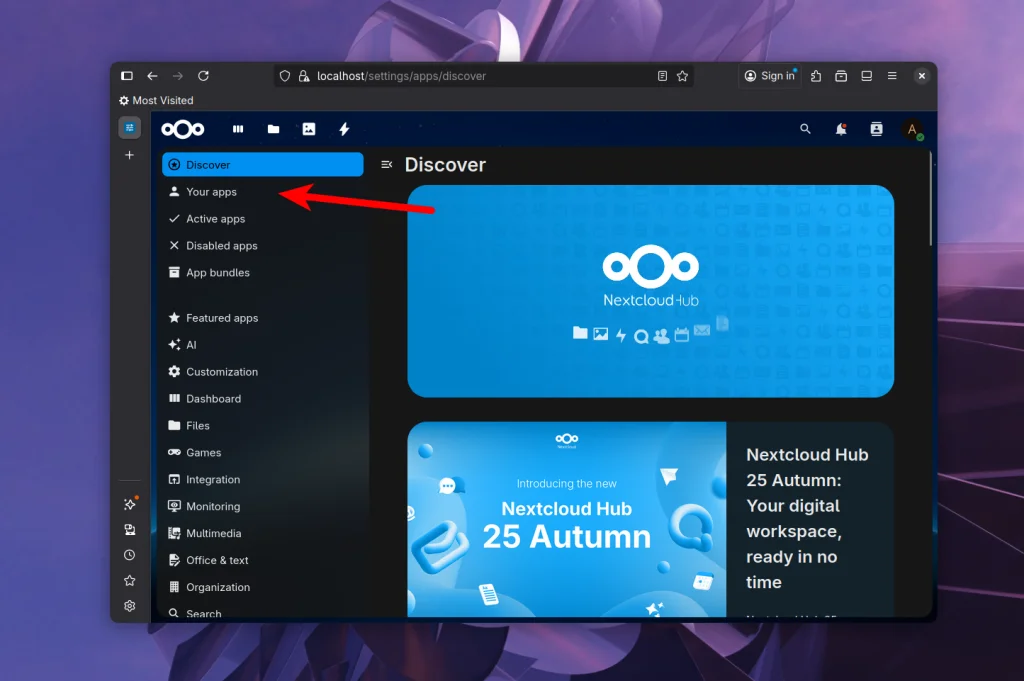The height and width of the screenshot is (681, 1024).
Task: Open the user avatar menu
Action: [x=912, y=129]
